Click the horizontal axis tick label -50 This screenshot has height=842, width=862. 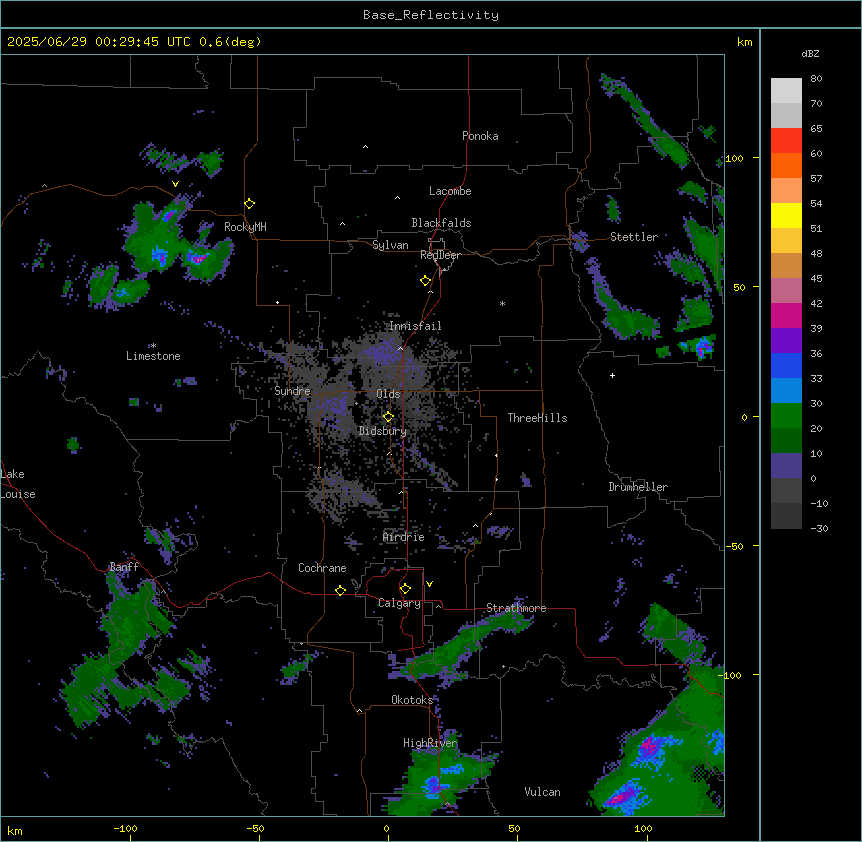pos(255,828)
